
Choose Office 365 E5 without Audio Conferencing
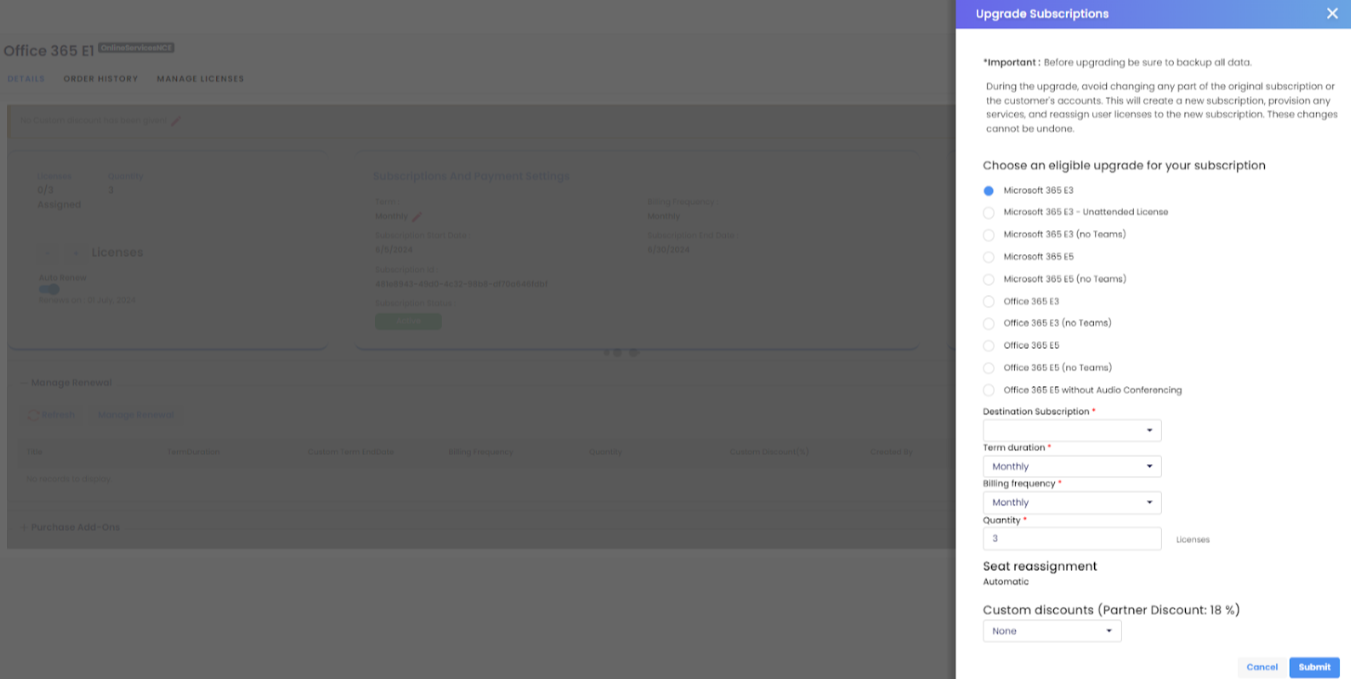pyautogui.click(x=988, y=390)
